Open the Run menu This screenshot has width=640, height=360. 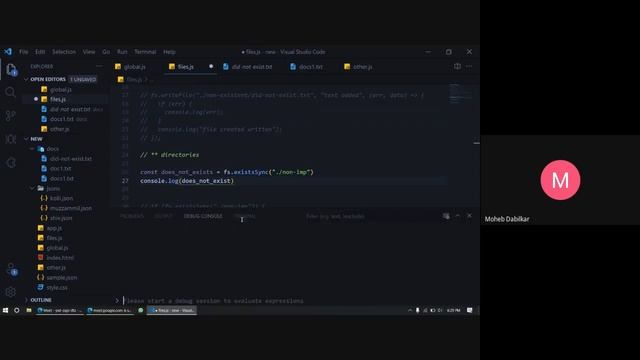[122, 52]
